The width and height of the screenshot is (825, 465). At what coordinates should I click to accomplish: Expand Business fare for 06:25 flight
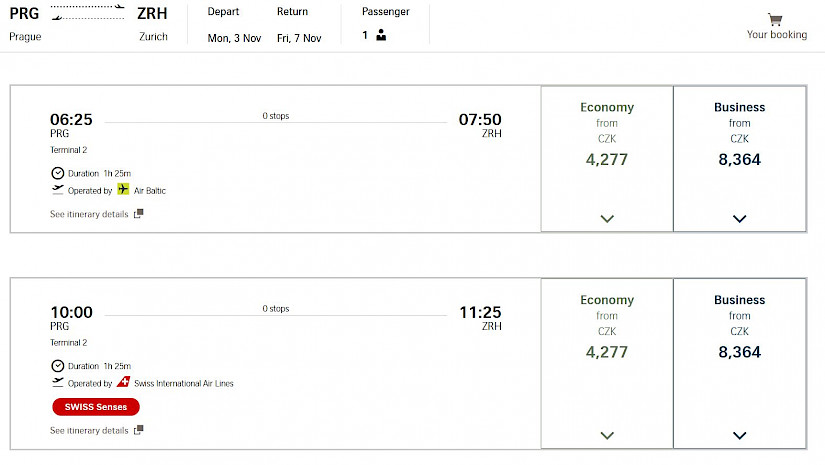(740, 219)
